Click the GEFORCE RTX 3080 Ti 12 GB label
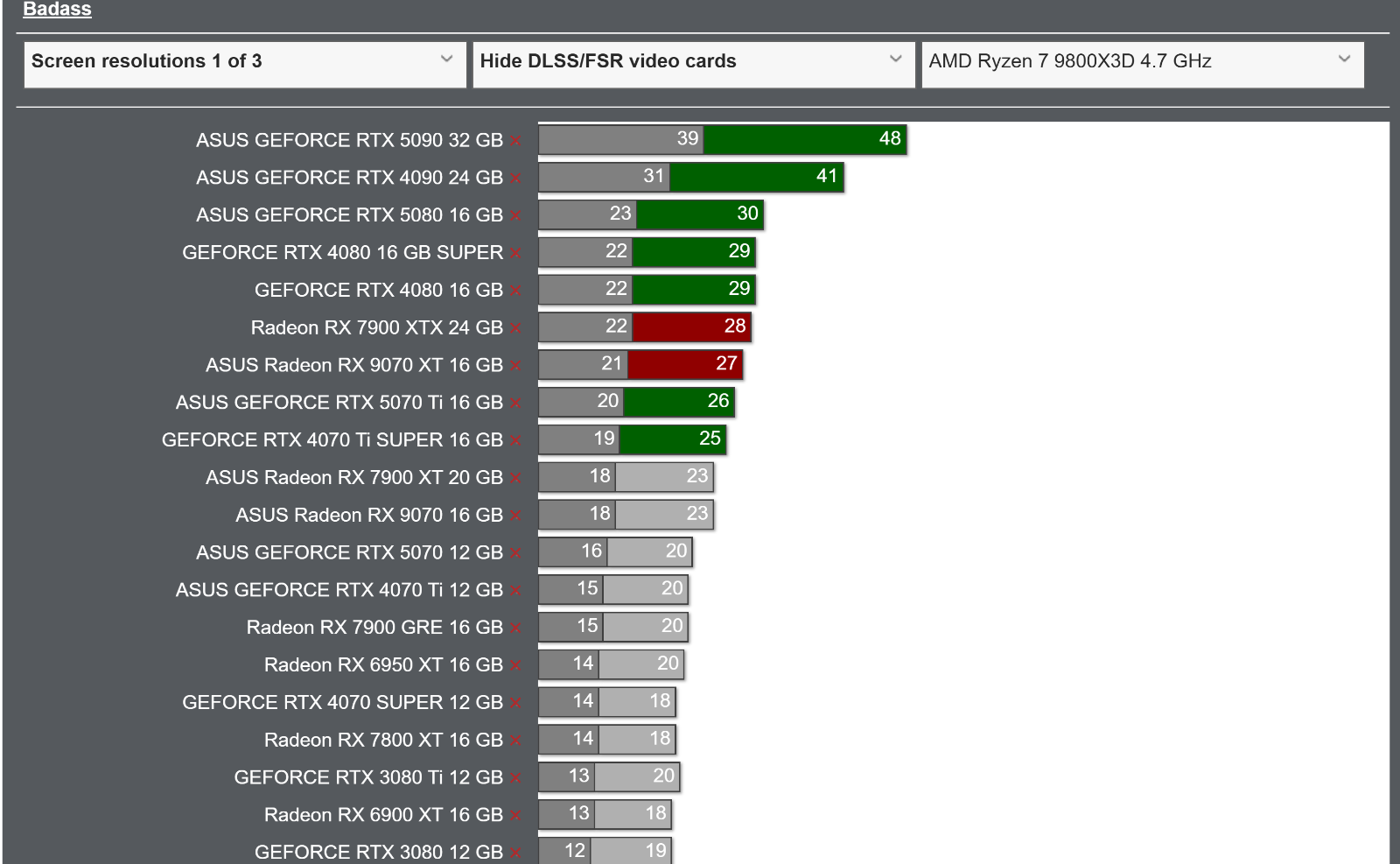The width and height of the screenshot is (1400, 864). pos(368,777)
